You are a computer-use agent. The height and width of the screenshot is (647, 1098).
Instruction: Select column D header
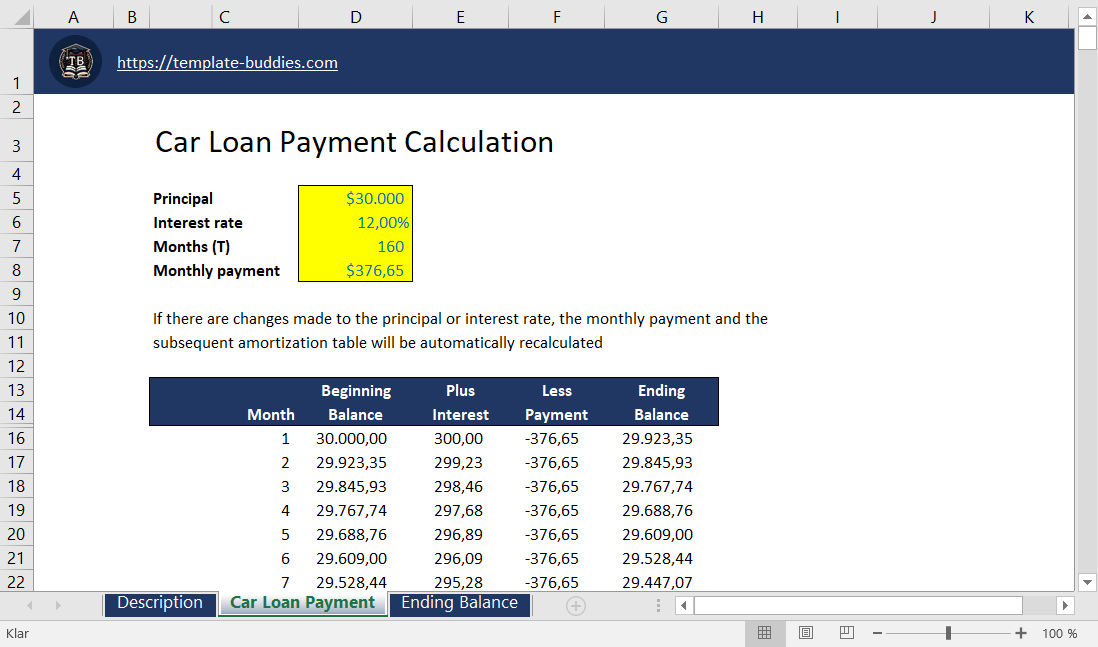(355, 16)
